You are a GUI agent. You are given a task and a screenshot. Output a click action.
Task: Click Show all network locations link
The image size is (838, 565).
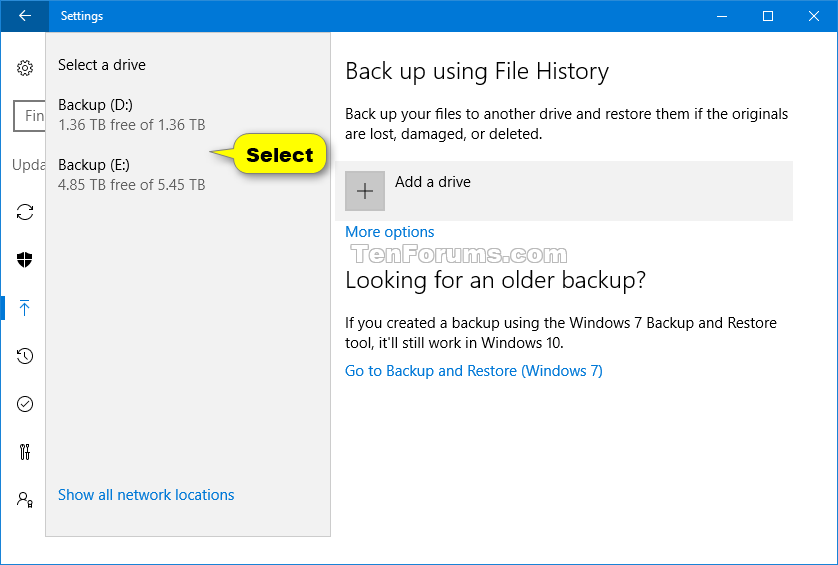(146, 495)
